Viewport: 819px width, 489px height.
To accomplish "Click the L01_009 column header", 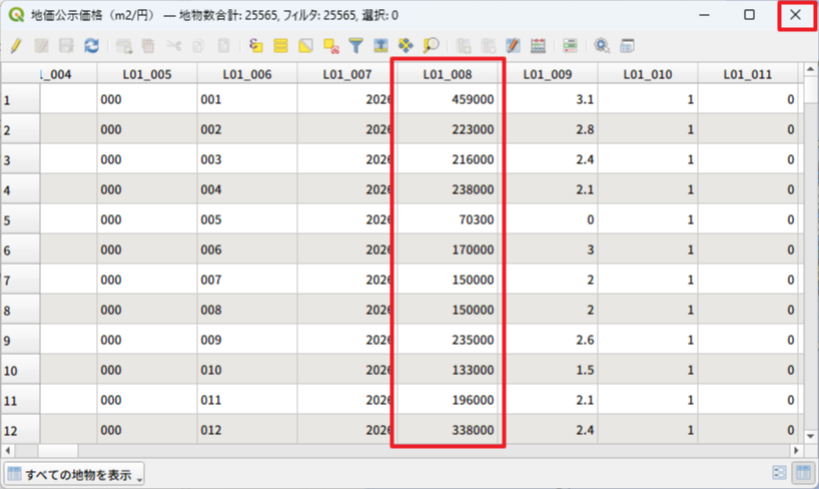I will 547,74.
